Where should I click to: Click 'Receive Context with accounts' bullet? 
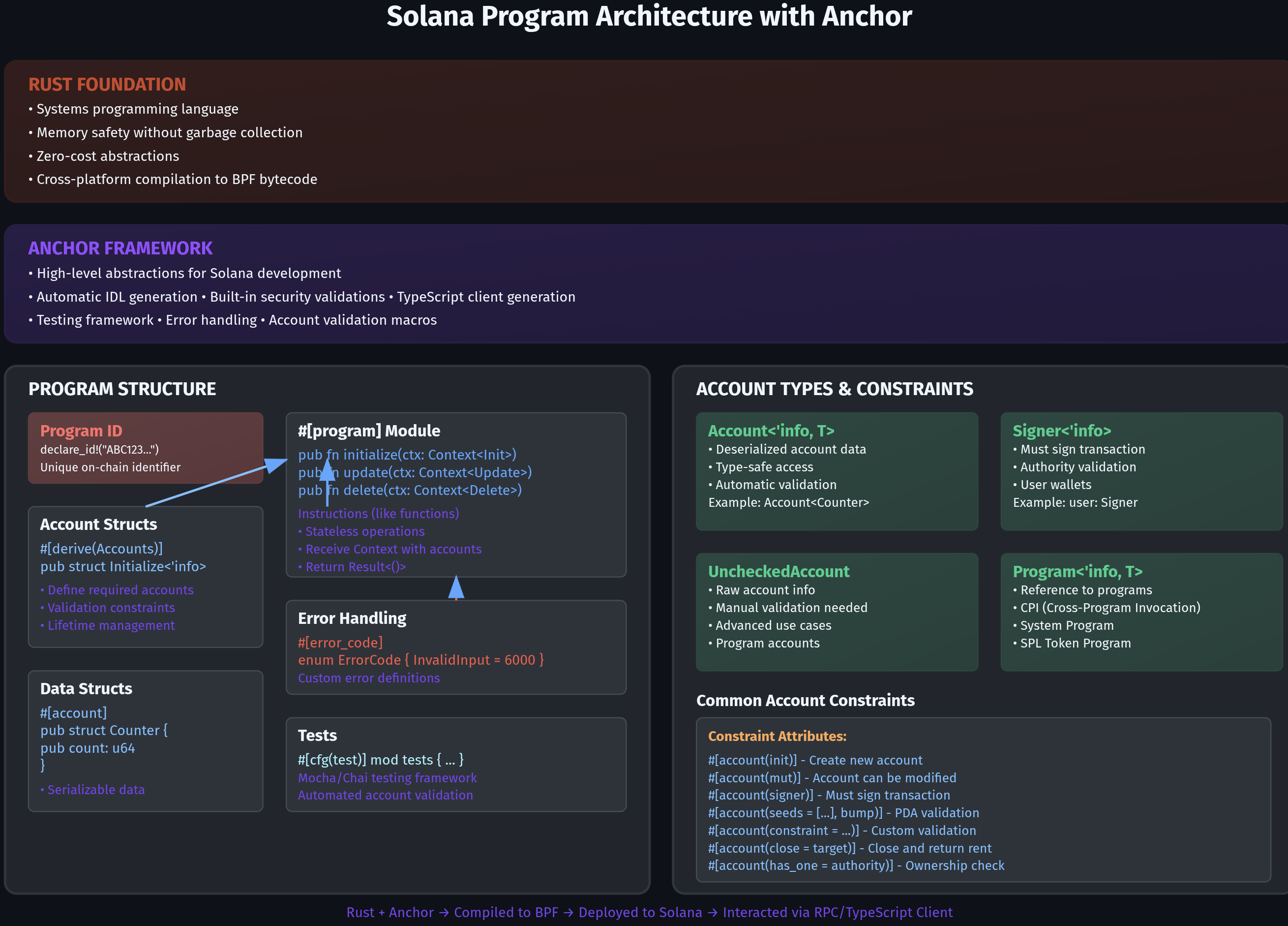pos(390,549)
